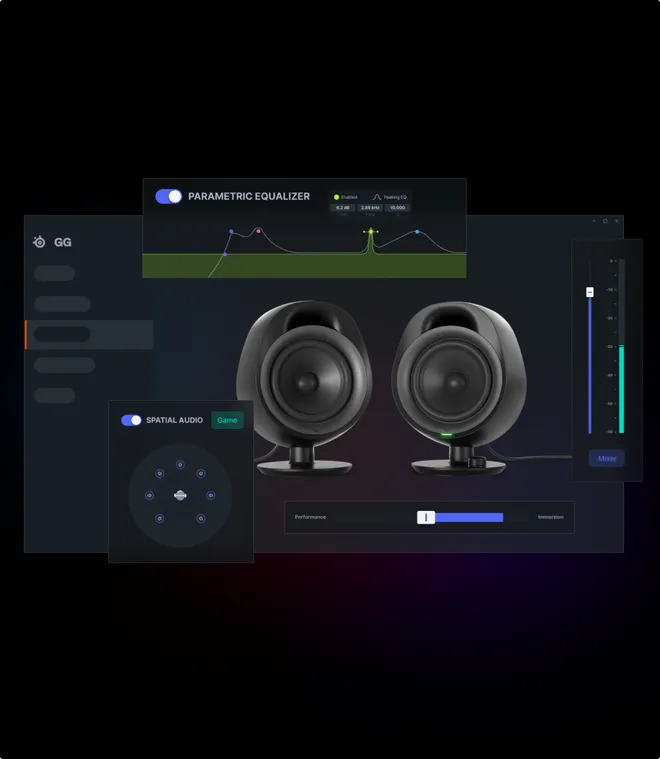Click the 6.2 dB gain value field

coord(342,208)
